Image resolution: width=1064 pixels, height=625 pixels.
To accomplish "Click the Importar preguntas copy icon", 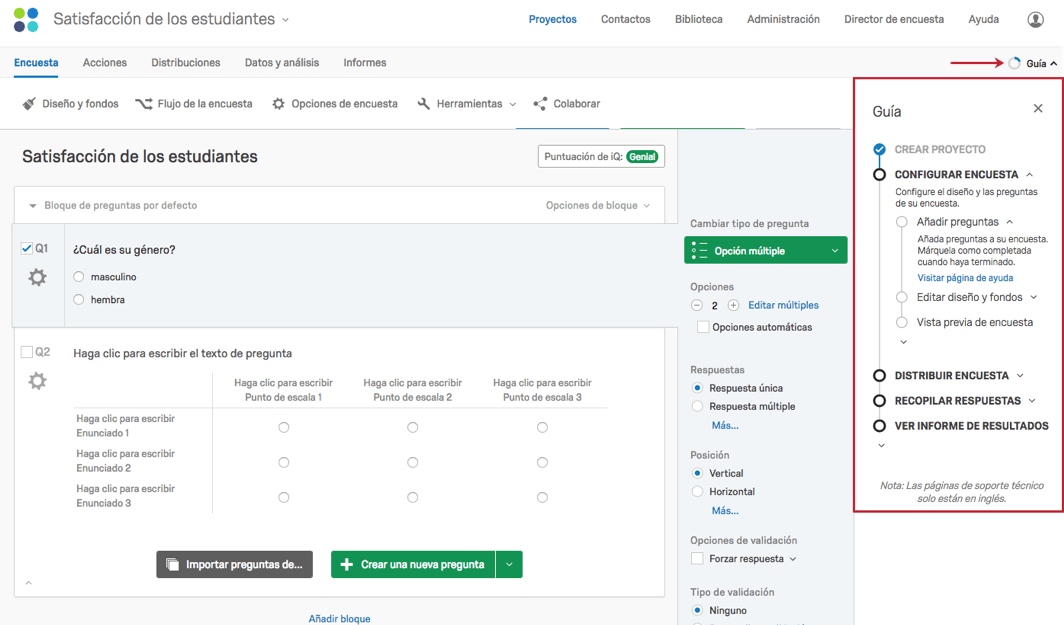I will 172,565.
